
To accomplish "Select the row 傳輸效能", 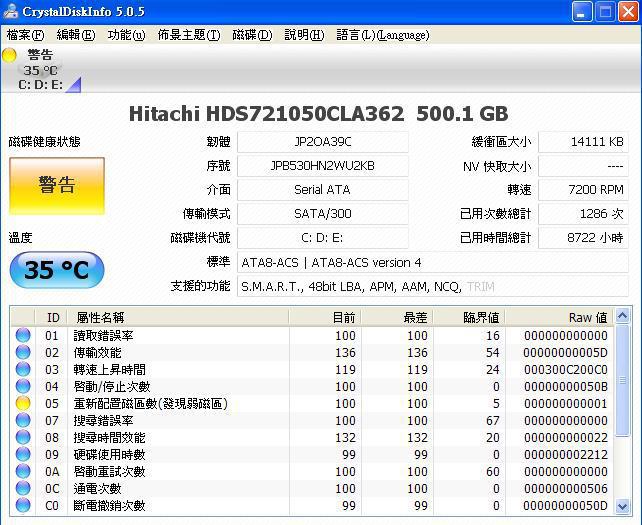I will coord(312,353).
